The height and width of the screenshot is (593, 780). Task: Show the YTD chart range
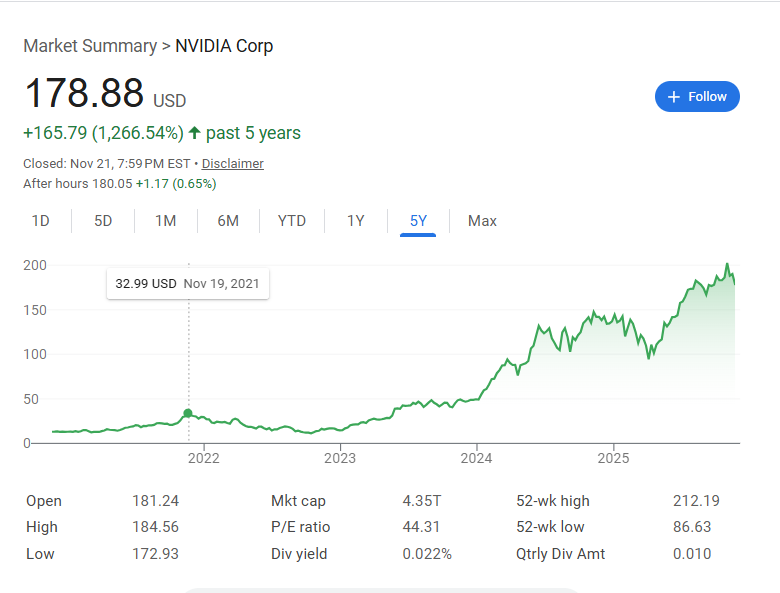coord(292,221)
